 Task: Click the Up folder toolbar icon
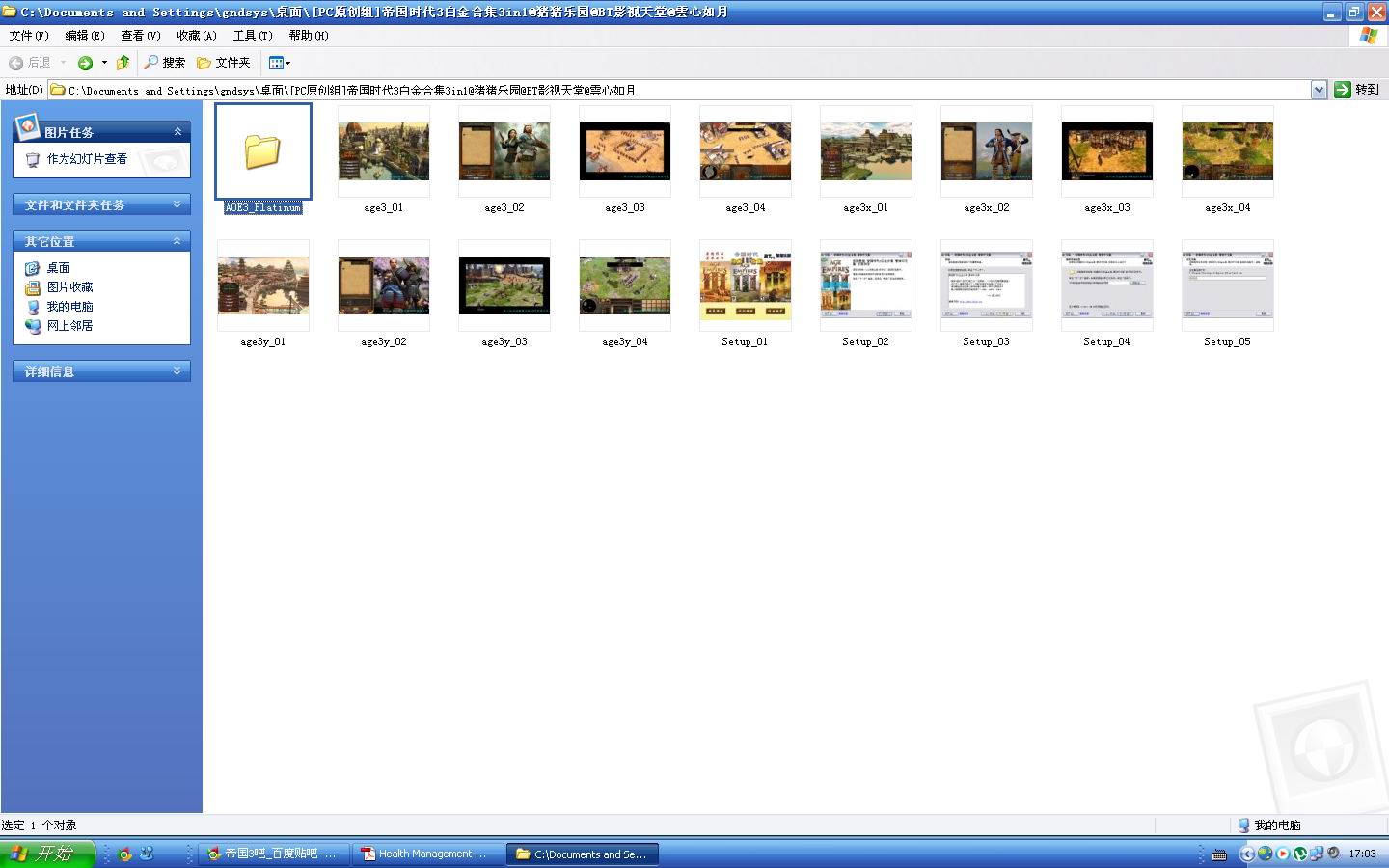click(x=123, y=63)
